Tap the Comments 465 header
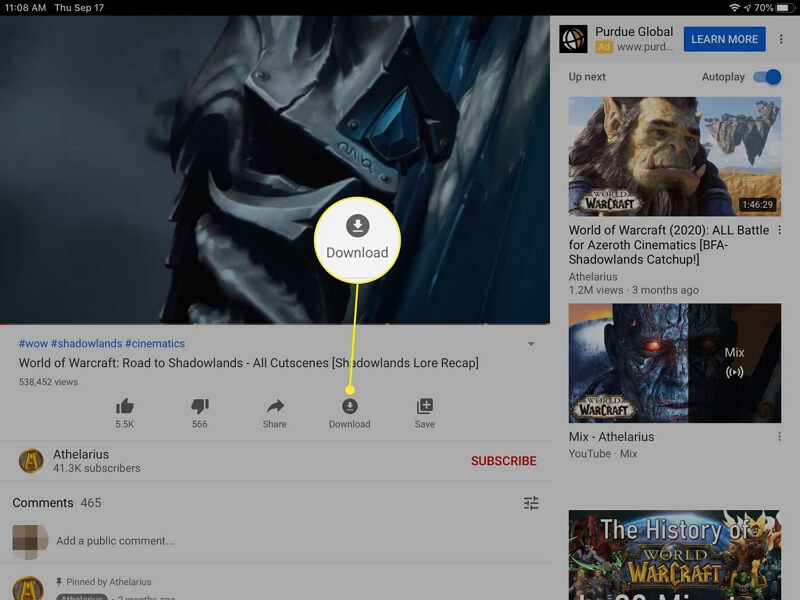This screenshot has width=800, height=600. click(x=57, y=503)
